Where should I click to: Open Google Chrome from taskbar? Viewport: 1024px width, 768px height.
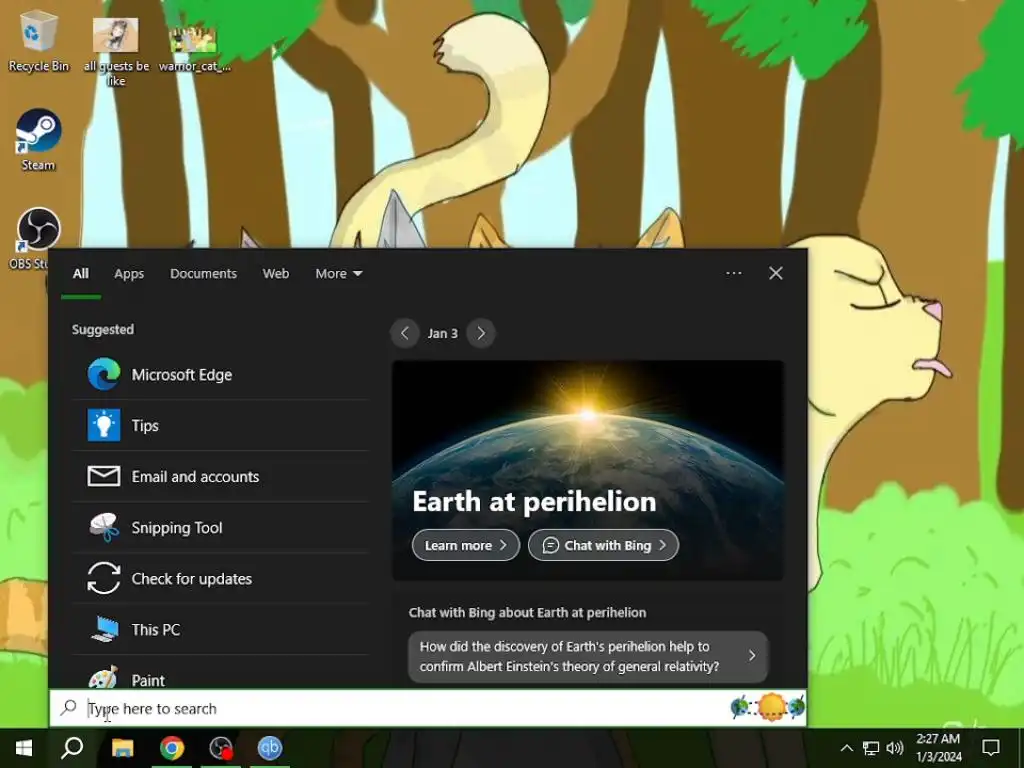(172, 748)
